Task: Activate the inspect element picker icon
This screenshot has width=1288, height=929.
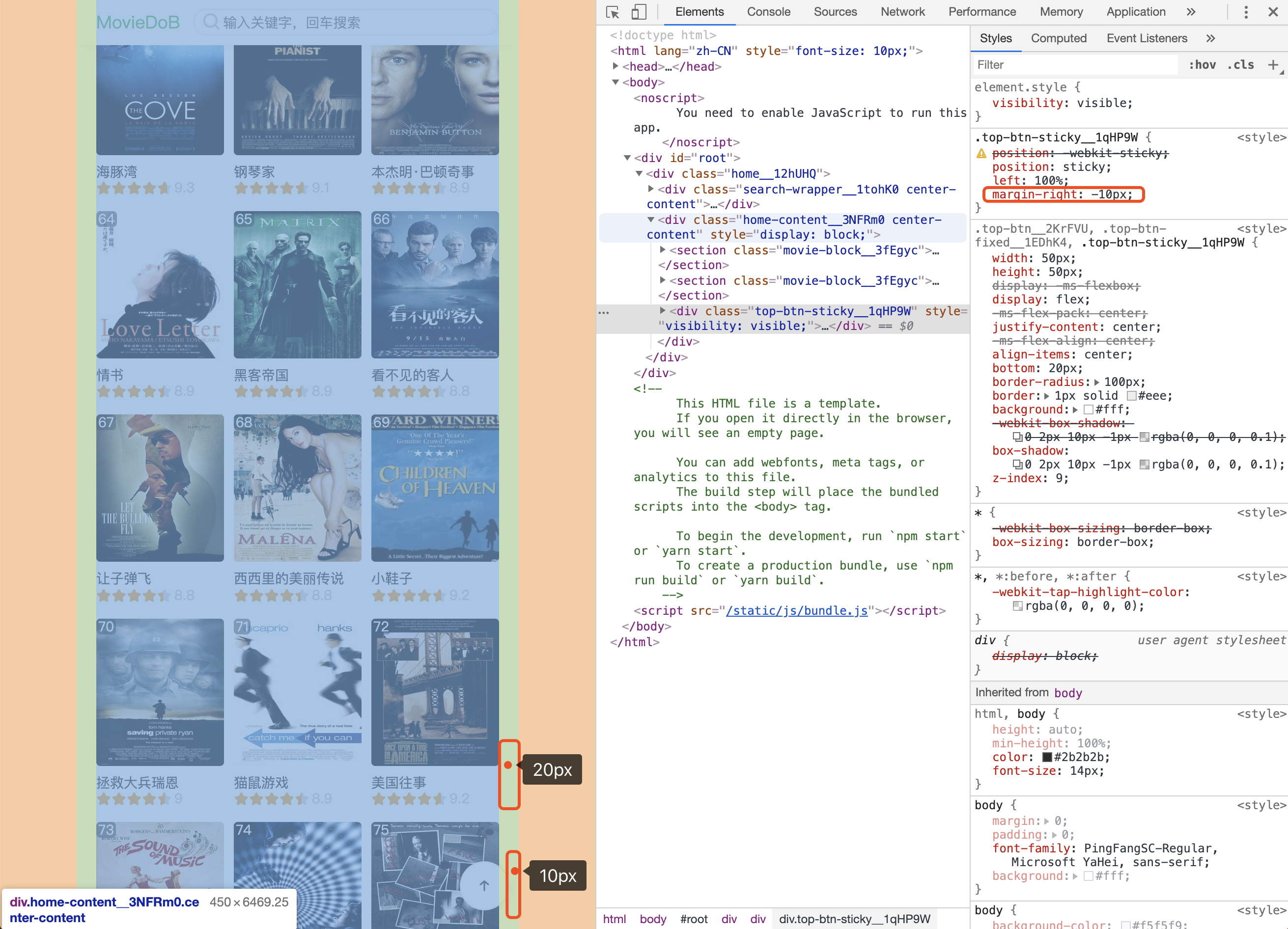Action: coord(613,12)
